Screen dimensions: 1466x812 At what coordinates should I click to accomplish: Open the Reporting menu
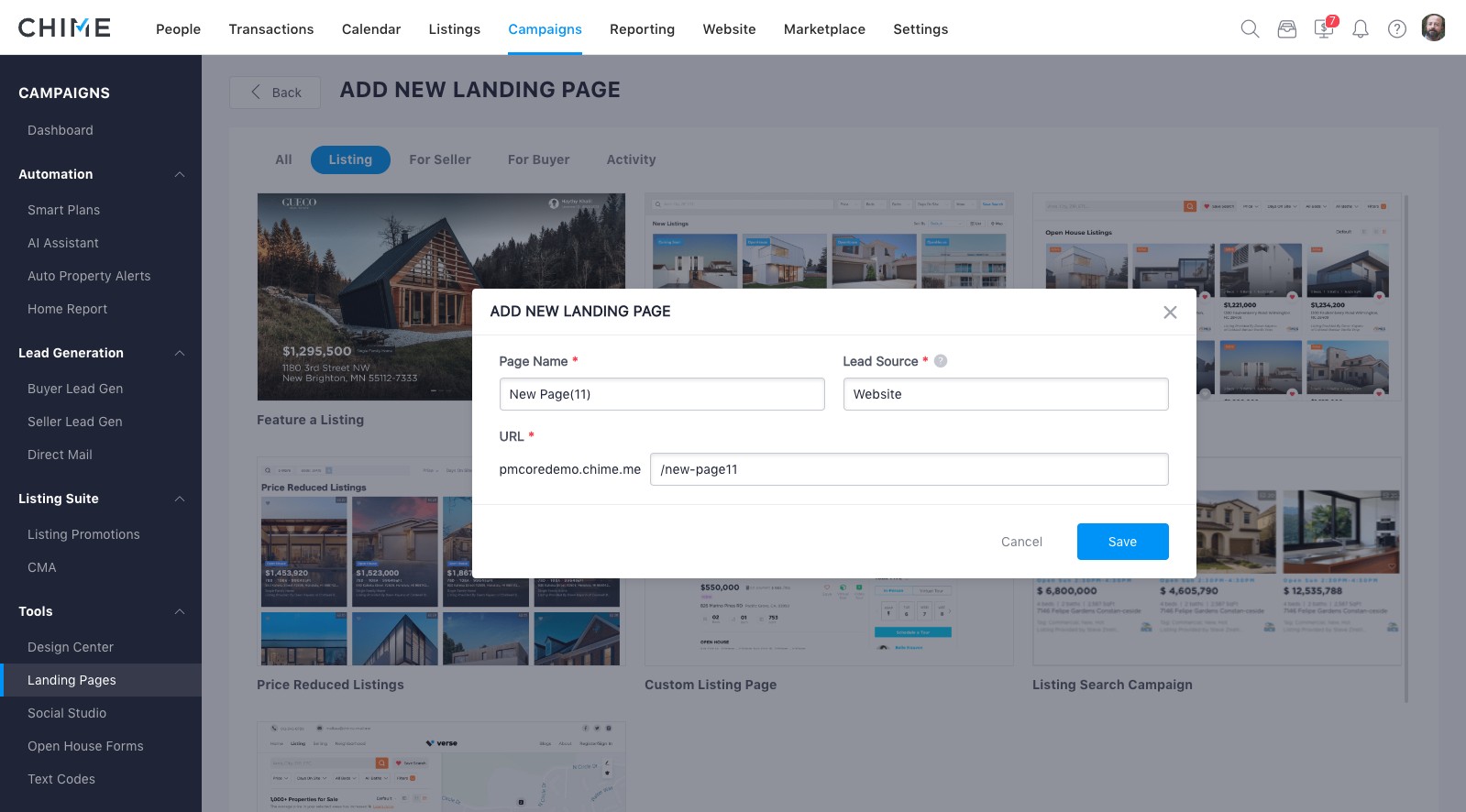[x=642, y=29]
